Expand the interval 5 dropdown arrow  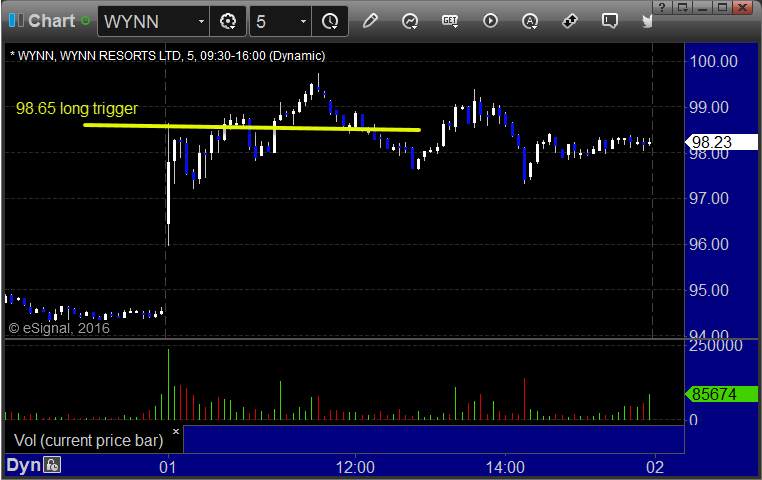[303, 22]
